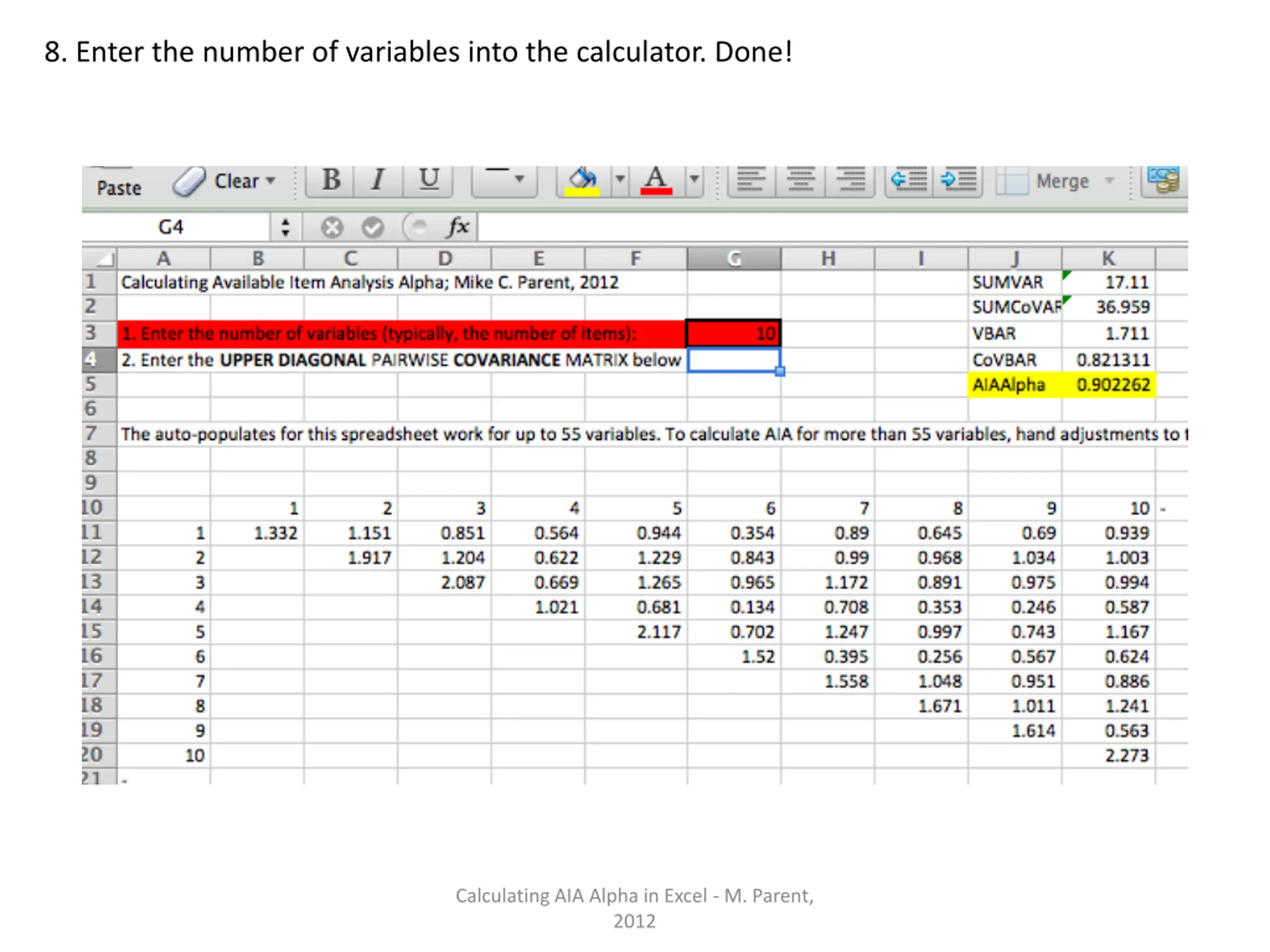Image resolution: width=1270 pixels, height=952 pixels.
Task: Select the CoVBAR value 0.821311
Action: click(x=1108, y=360)
